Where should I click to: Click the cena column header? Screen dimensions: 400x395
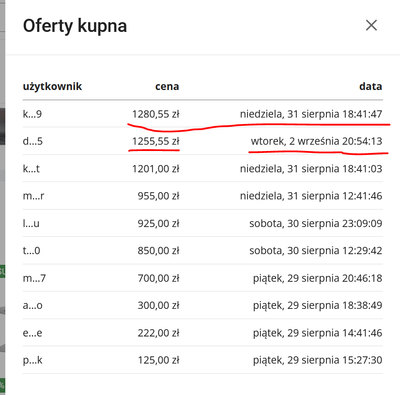(167, 87)
